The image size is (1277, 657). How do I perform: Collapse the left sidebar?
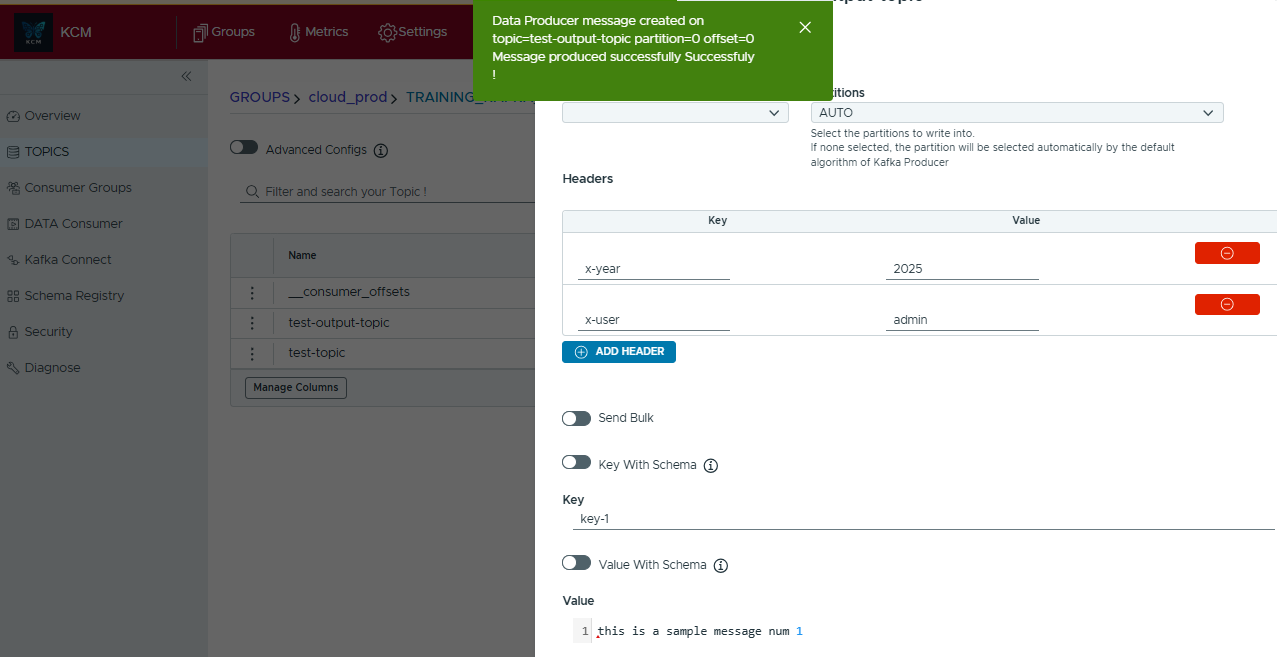(x=186, y=77)
